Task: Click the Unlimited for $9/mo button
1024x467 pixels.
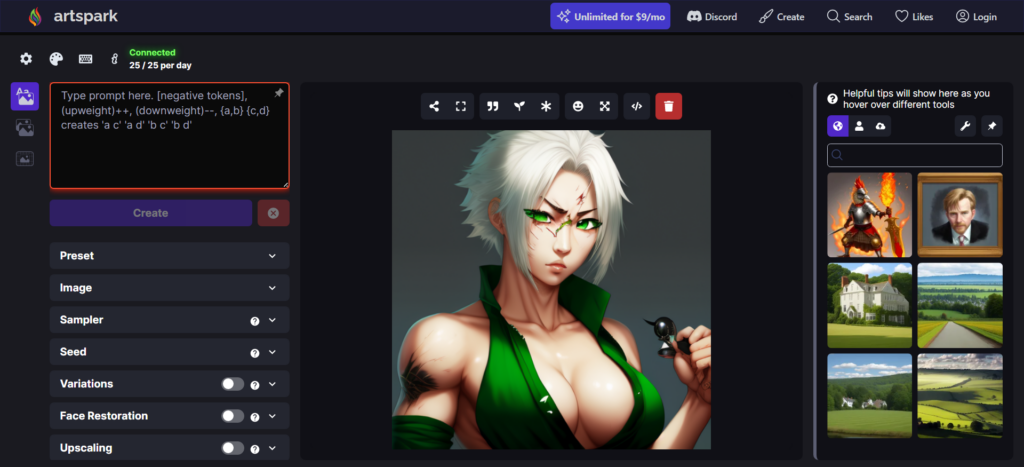Action: coord(610,17)
